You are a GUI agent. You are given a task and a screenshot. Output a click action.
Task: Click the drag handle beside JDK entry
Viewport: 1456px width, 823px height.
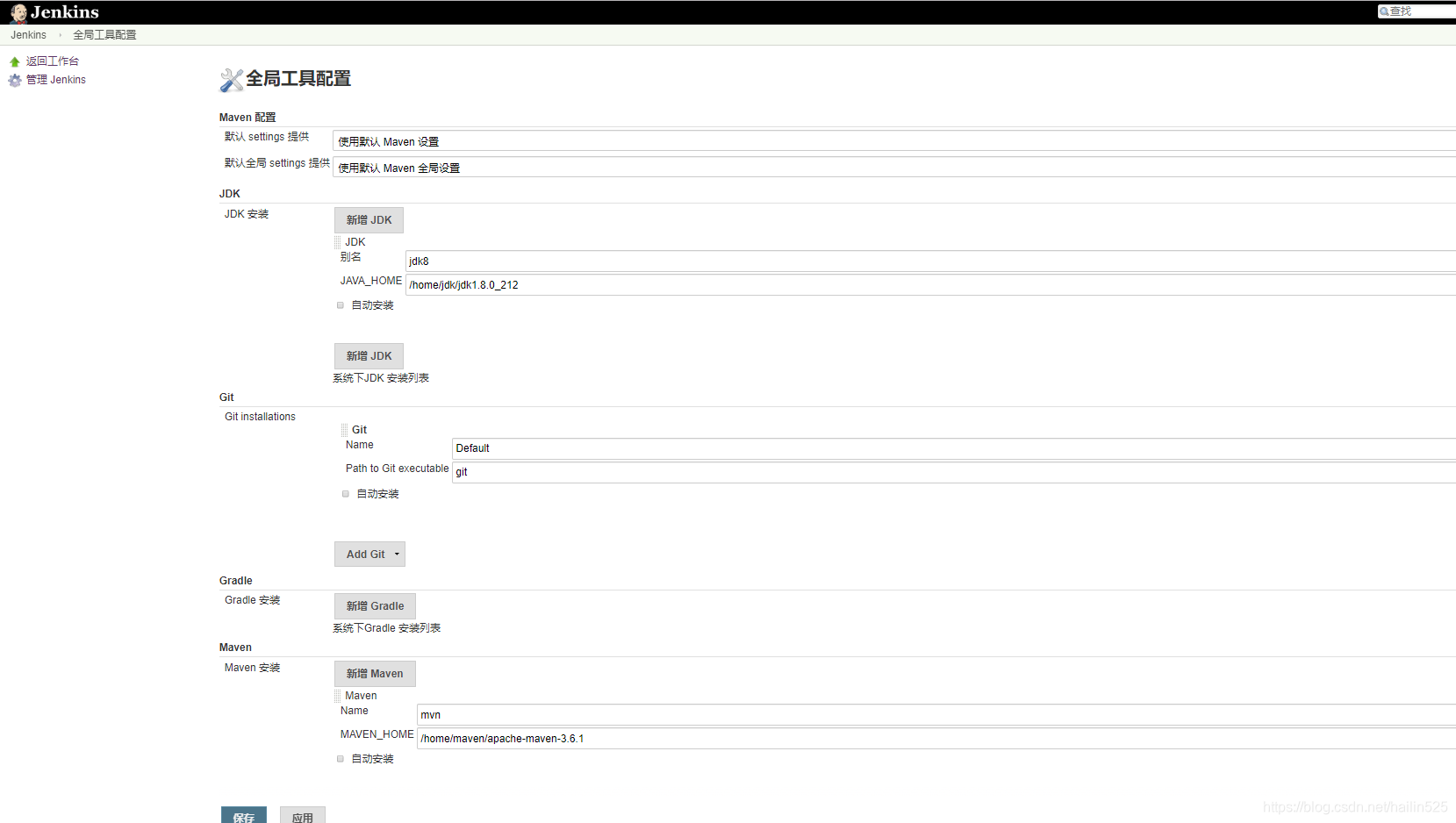(338, 242)
